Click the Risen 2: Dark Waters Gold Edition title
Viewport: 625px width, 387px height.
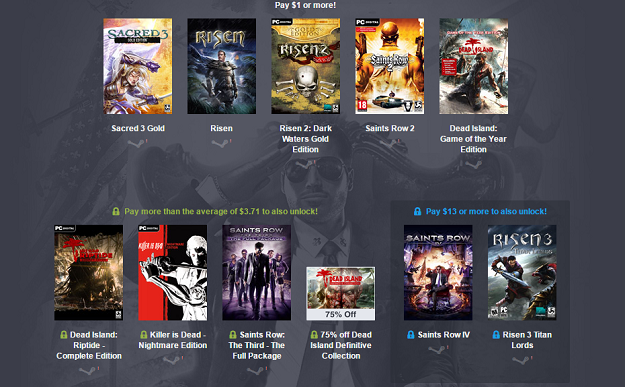coord(306,139)
